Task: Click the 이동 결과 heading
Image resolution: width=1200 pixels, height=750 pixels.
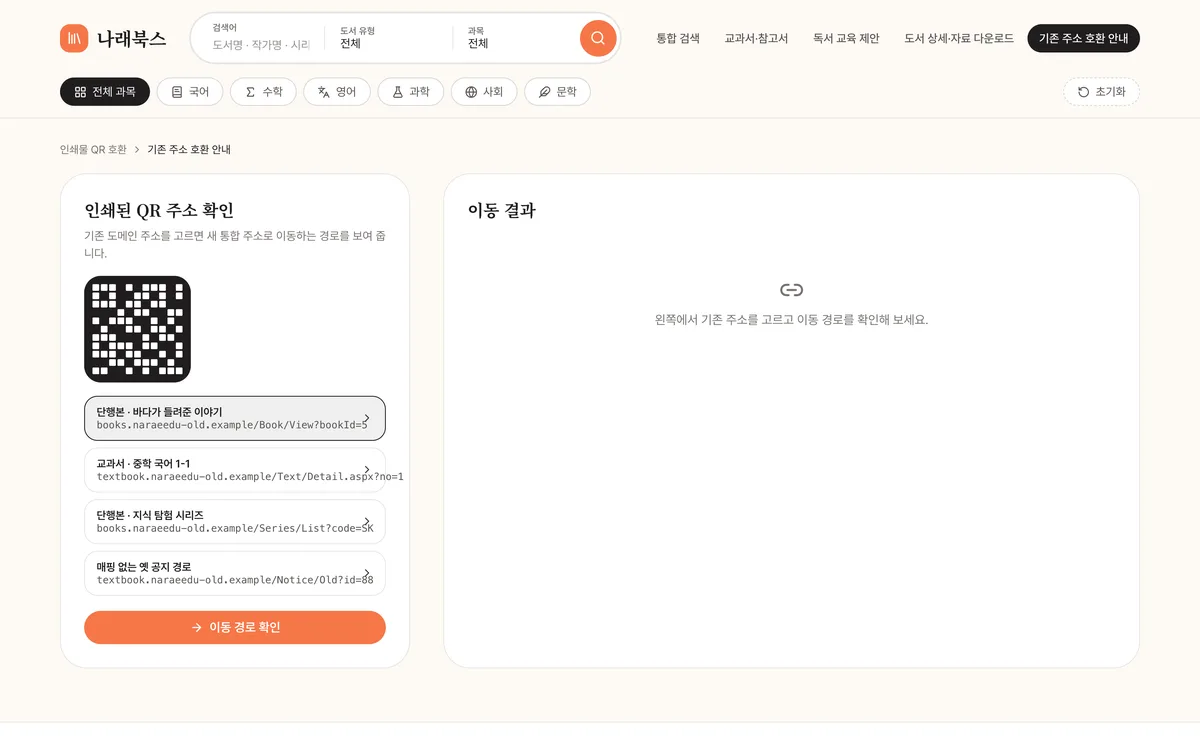Action: coord(501,210)
